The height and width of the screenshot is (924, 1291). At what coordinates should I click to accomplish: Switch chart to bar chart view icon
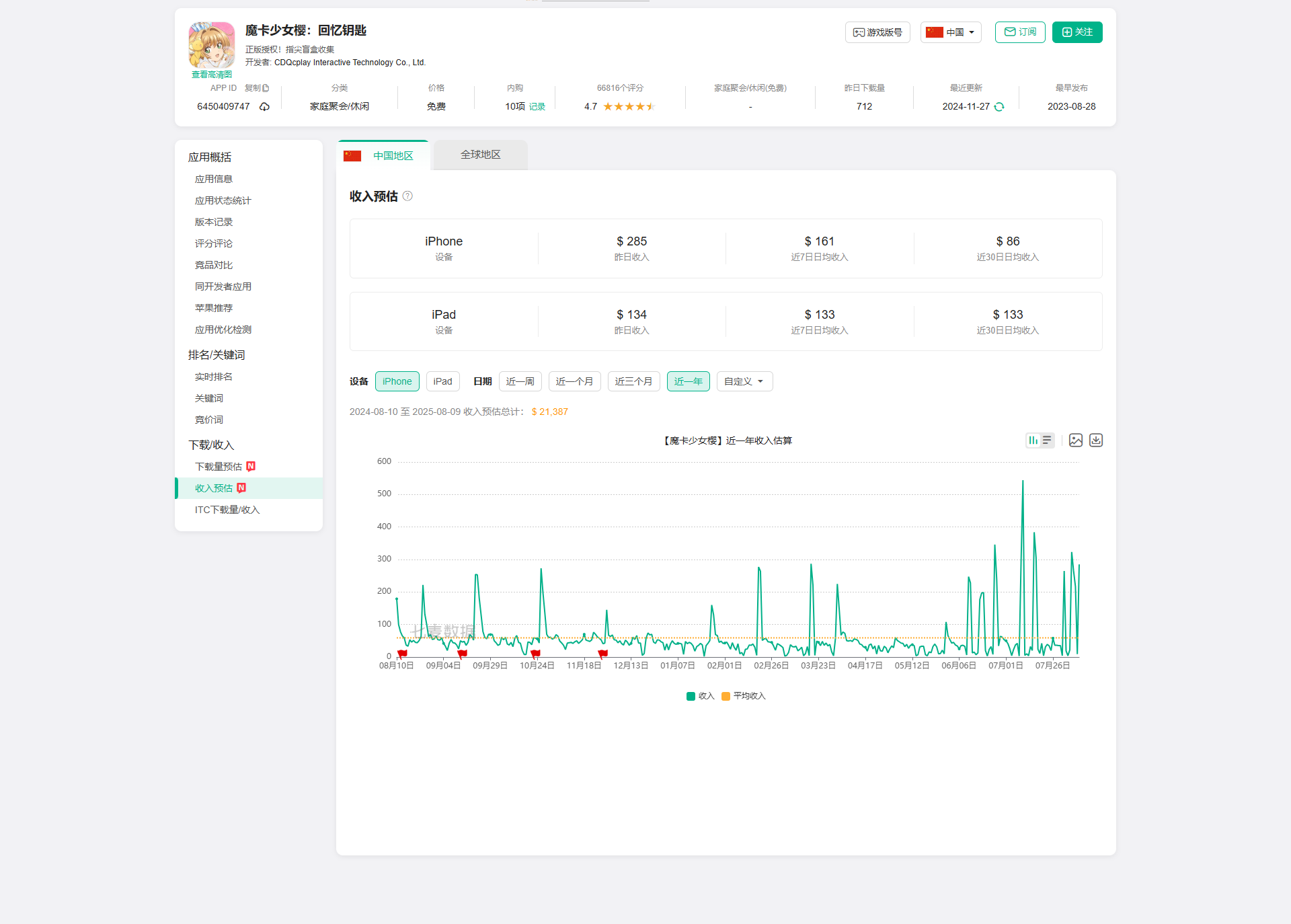tap(1033, 440)
